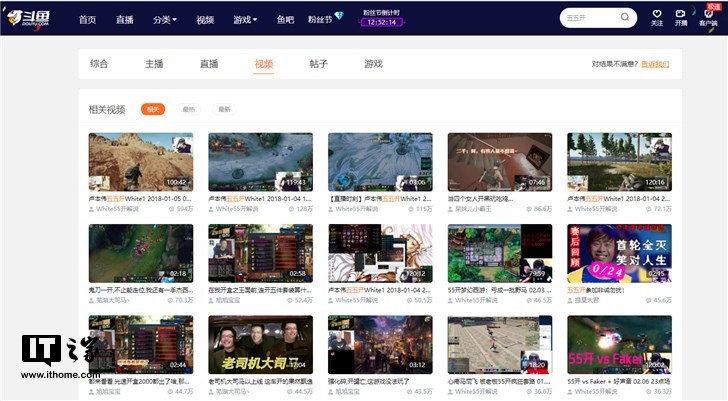Open video thumbnail with duration 120:12
728x401 pixels.
[x=380, y=253]
